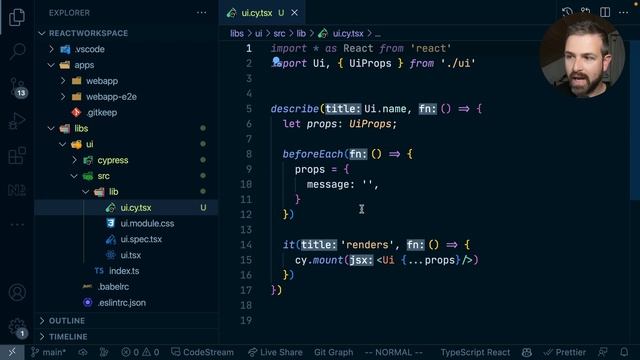Click the Copilot icon in the status bar

[527, 352]
